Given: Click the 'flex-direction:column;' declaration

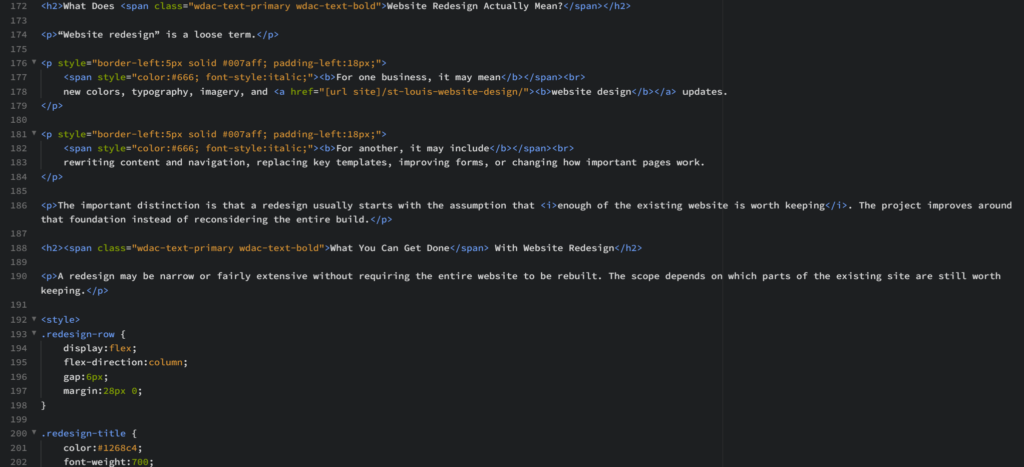Looking at the screenshot, I should tap(125, 362).
